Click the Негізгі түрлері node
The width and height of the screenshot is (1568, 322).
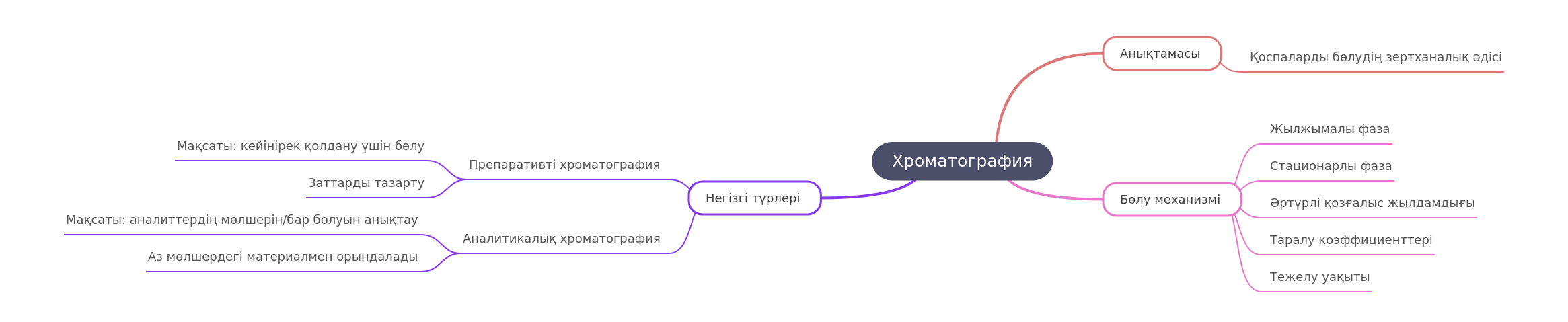tap(755, 198)
